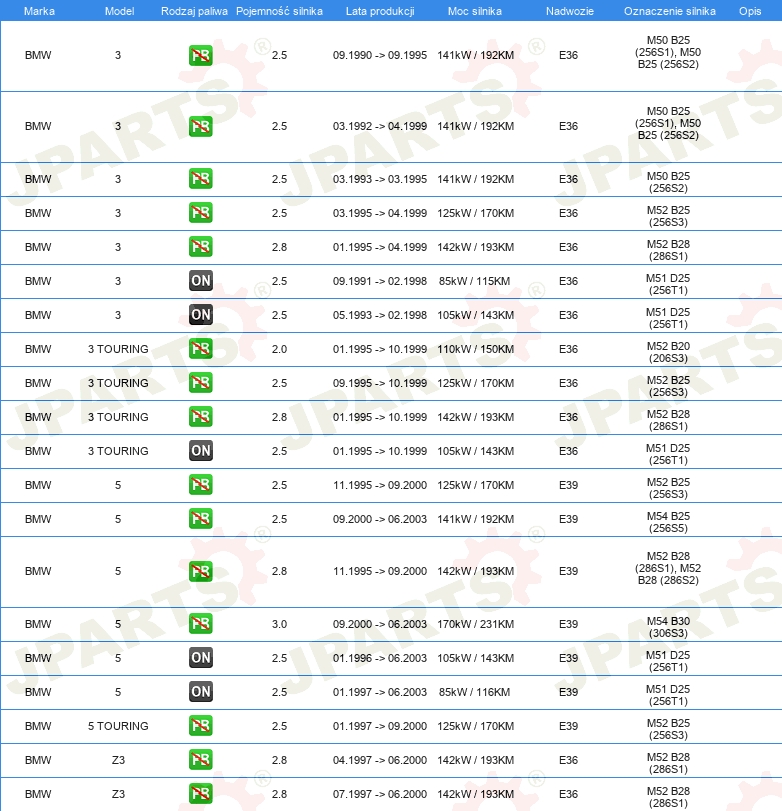Select the date range 09.2000 -> 06.2003 in the 3.0 row

click(380, 624)
